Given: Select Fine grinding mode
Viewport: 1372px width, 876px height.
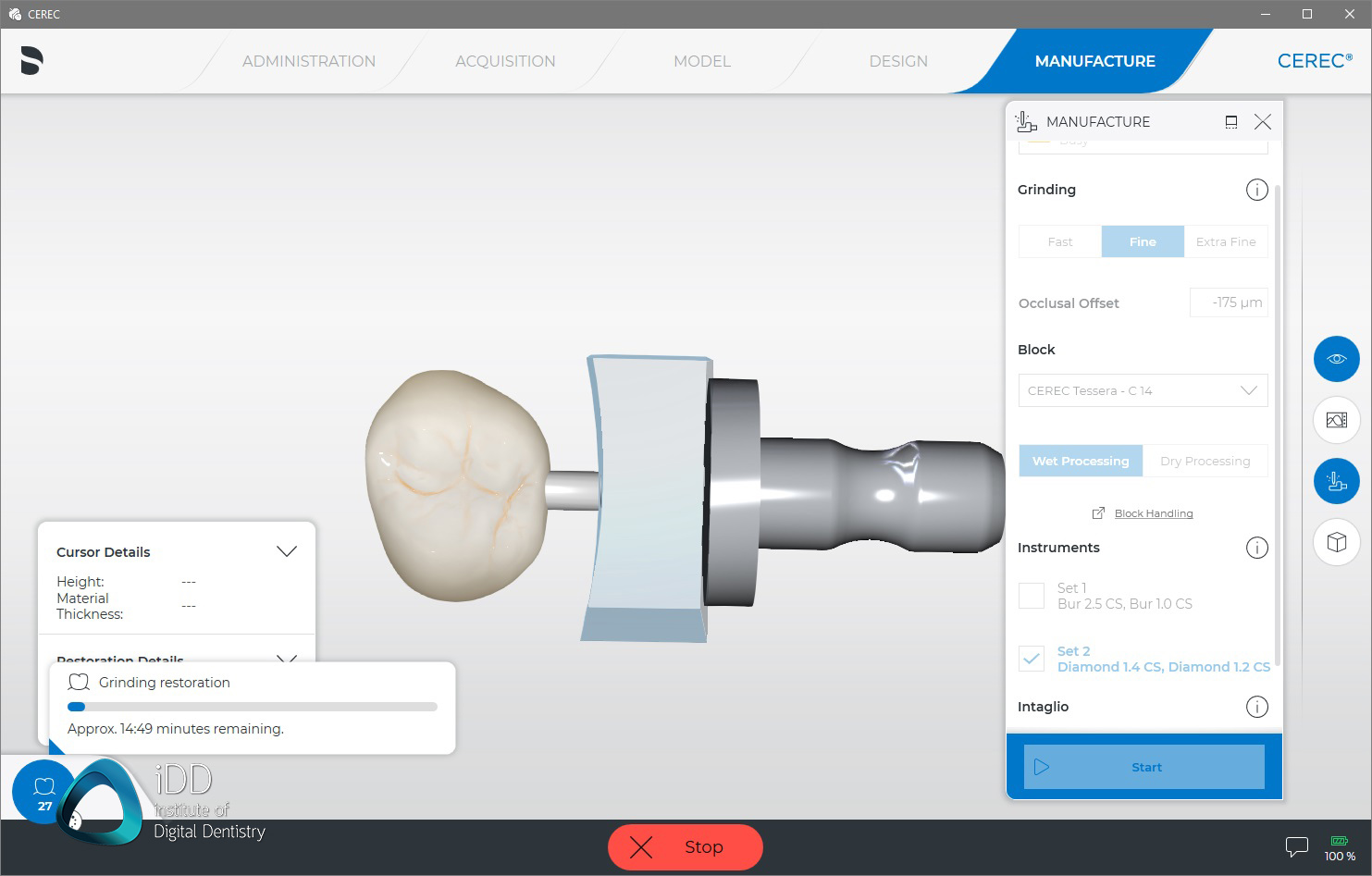Looking at the screenshot, I should point(1143,241).
